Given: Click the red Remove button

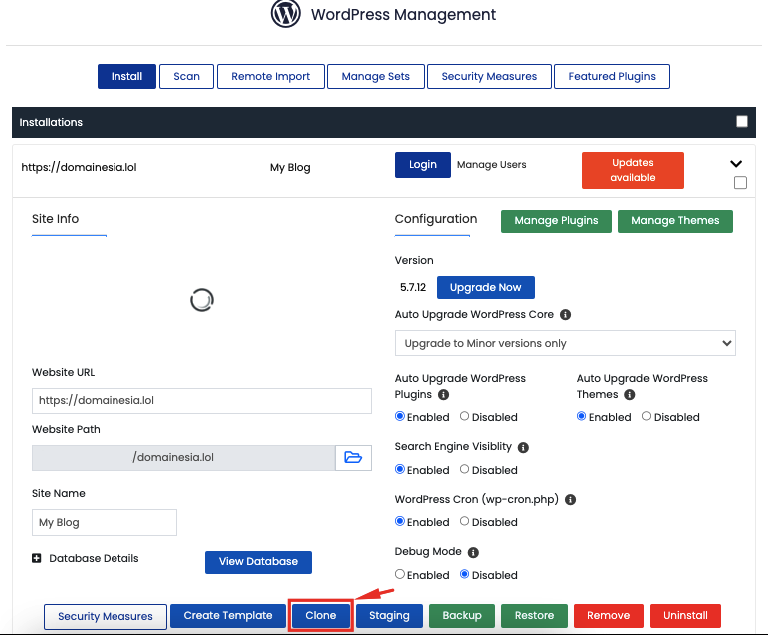Looking at the screenshot, I should pyautogui.click(x=608, y=616).
